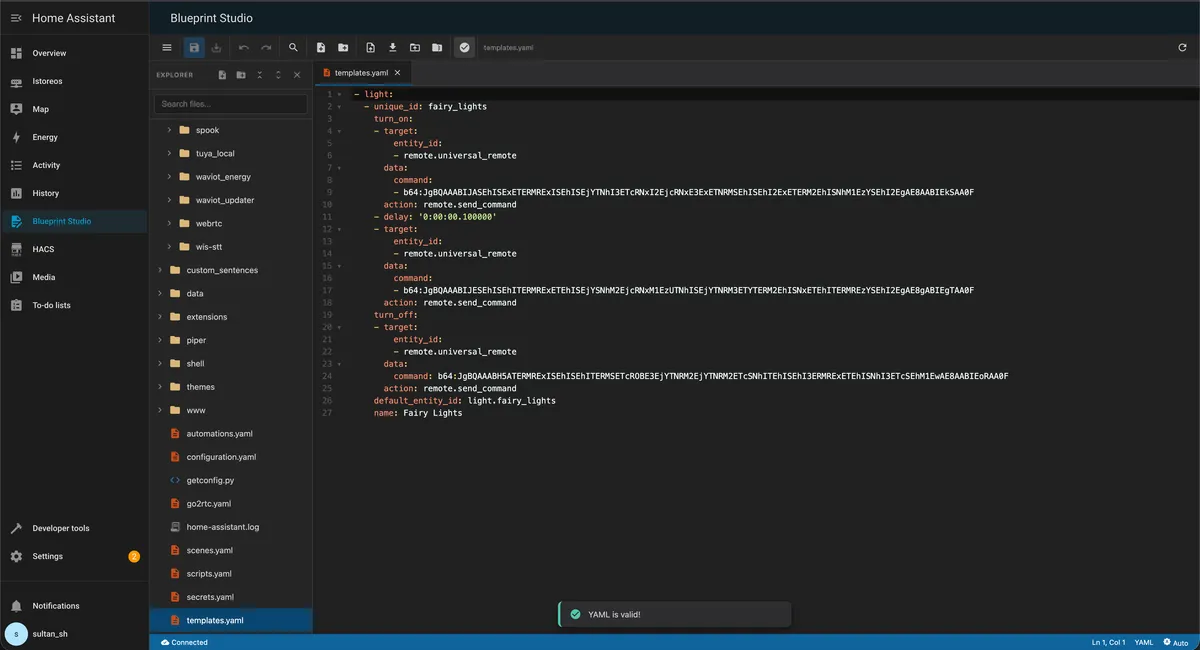Save the file with the floppy disk icon
This screenshot has width=1200, height=650.
tap(194, 47)
